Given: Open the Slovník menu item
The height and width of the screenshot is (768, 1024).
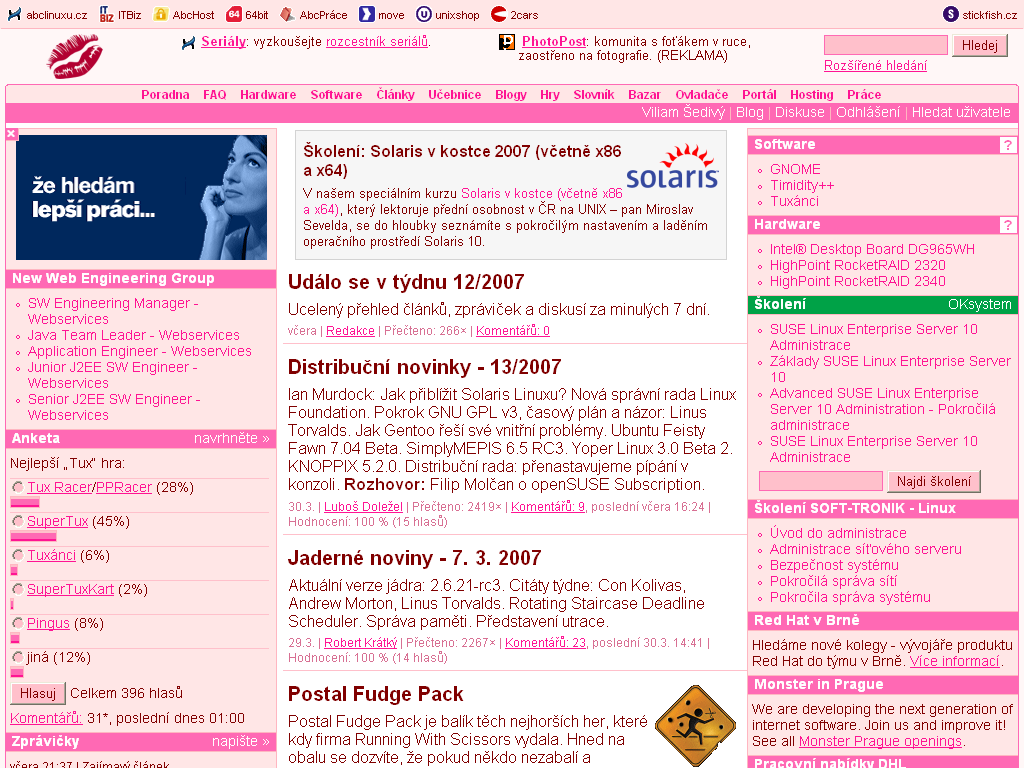Looking at the screenshot, I should pos(594,95).
